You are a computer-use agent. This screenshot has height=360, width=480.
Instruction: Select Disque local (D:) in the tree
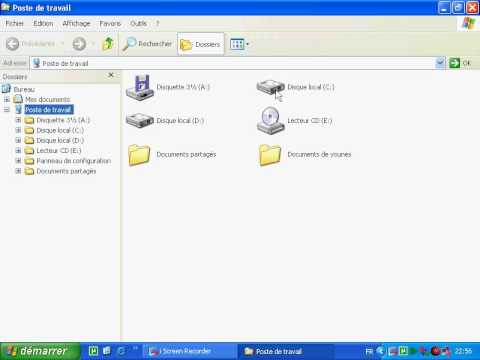[x=60, y=140]
